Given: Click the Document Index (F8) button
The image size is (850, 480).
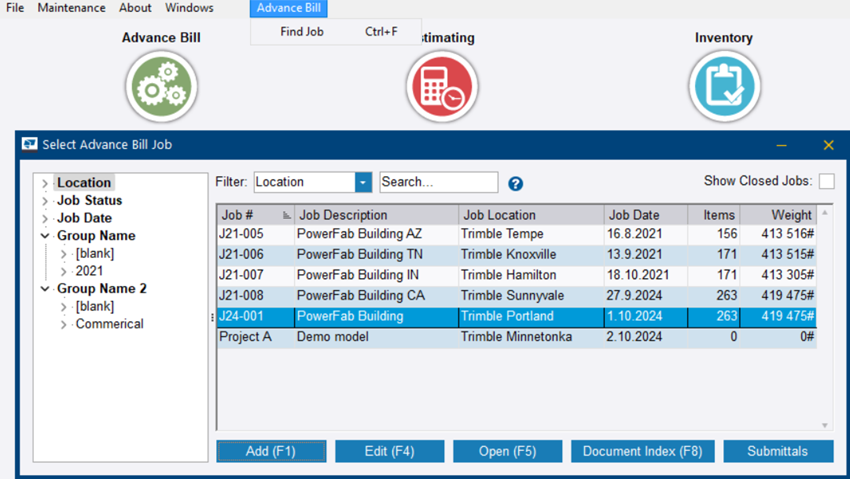Looking at the screenshot, I should coord(642,451).
